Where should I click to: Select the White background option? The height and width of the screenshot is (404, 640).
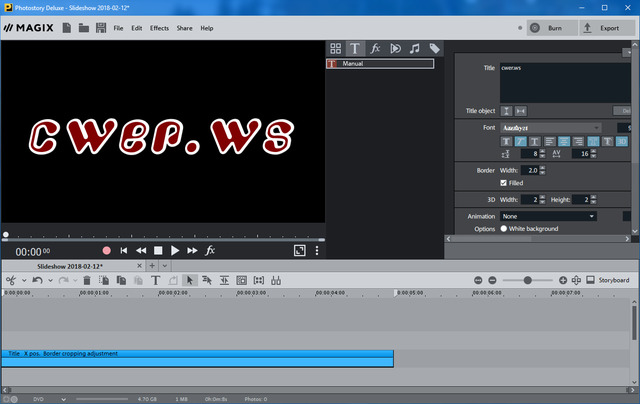(504, 229)
